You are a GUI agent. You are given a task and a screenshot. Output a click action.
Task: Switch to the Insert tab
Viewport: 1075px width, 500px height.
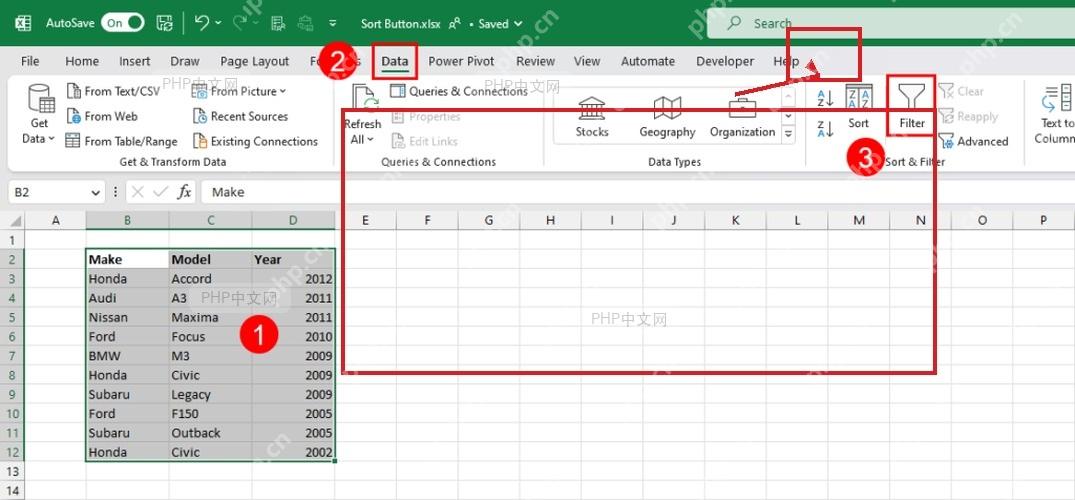[x=134, y=61]
